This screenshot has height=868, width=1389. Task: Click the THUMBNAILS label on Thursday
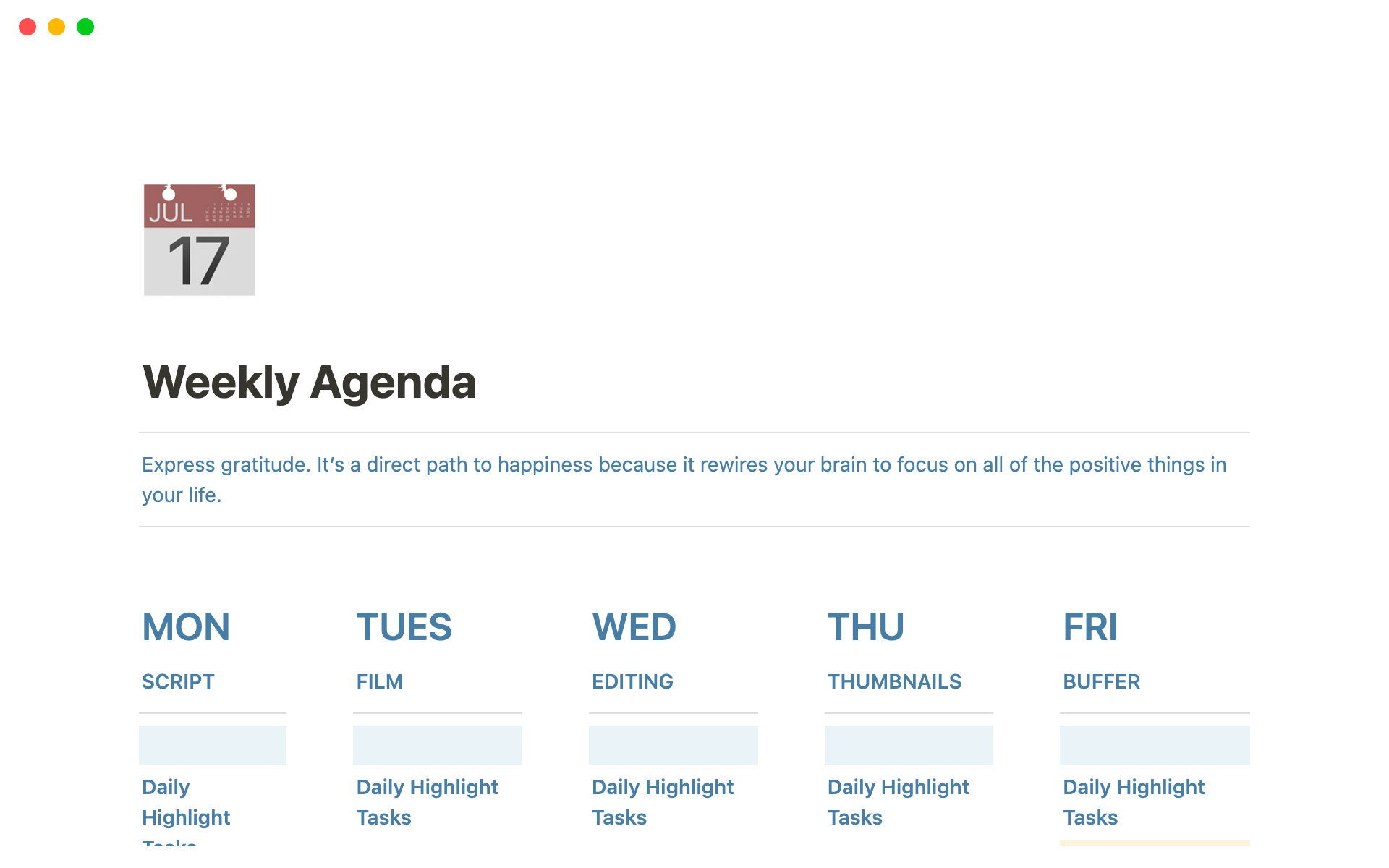click(894, 681)
